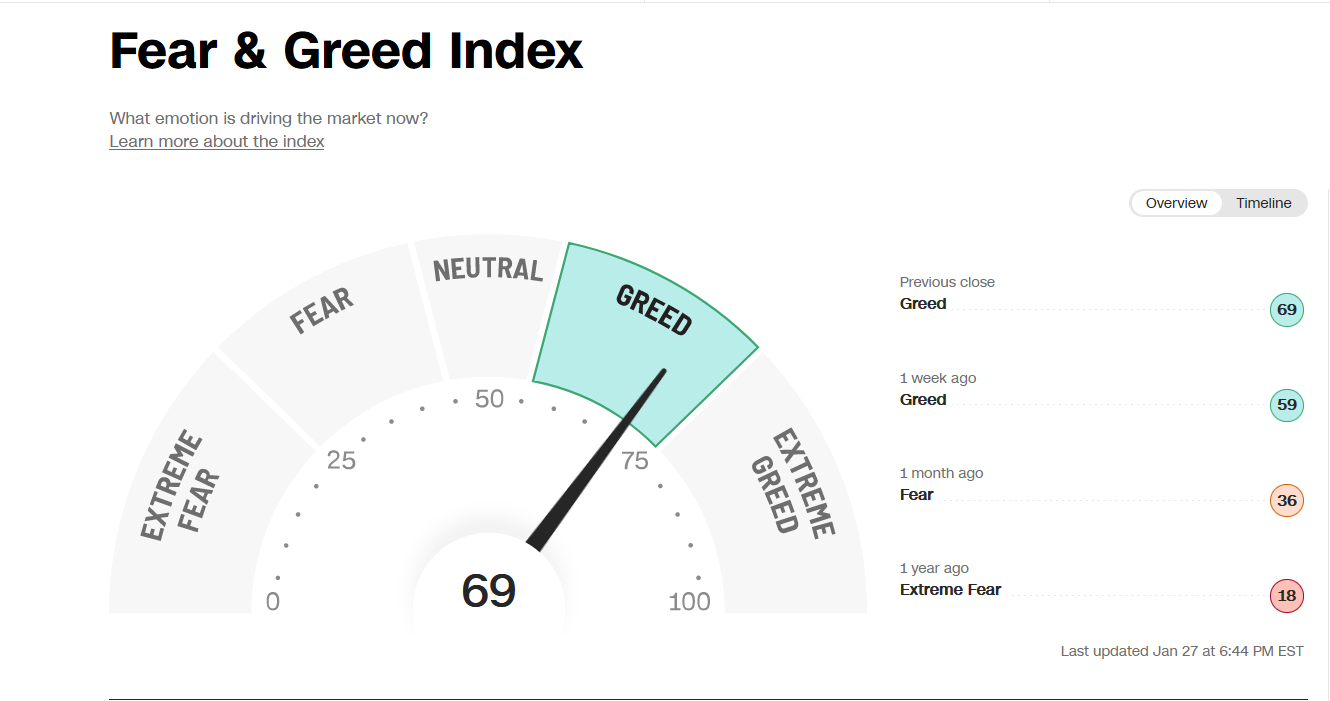
Task: Click the 1 month ago Fear label
Action: click(917, 495)
